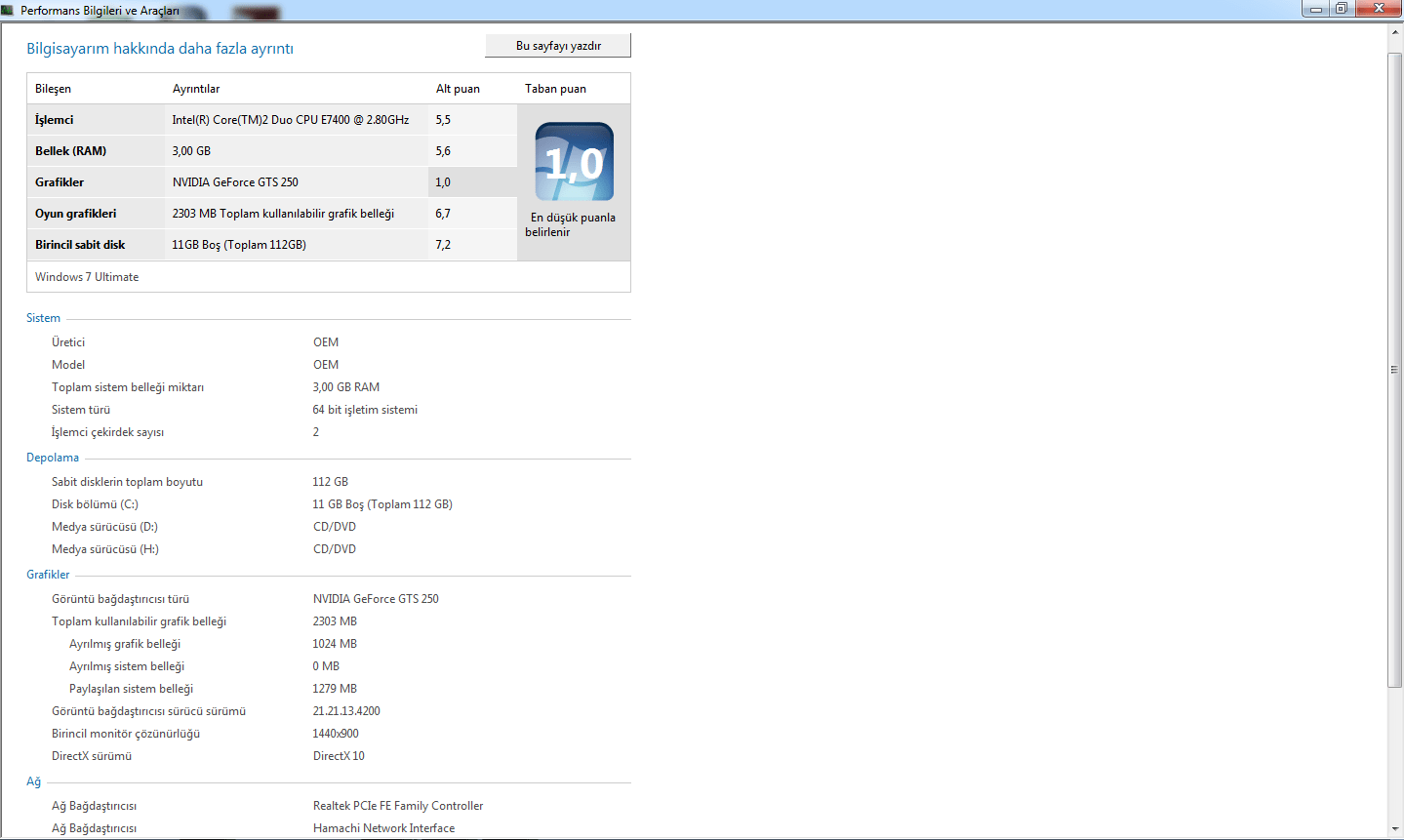The width and height of the screenshot is (1404, 840).
Task: Select 'Hamachi Network Interface' text
Action: click(383, 828)
